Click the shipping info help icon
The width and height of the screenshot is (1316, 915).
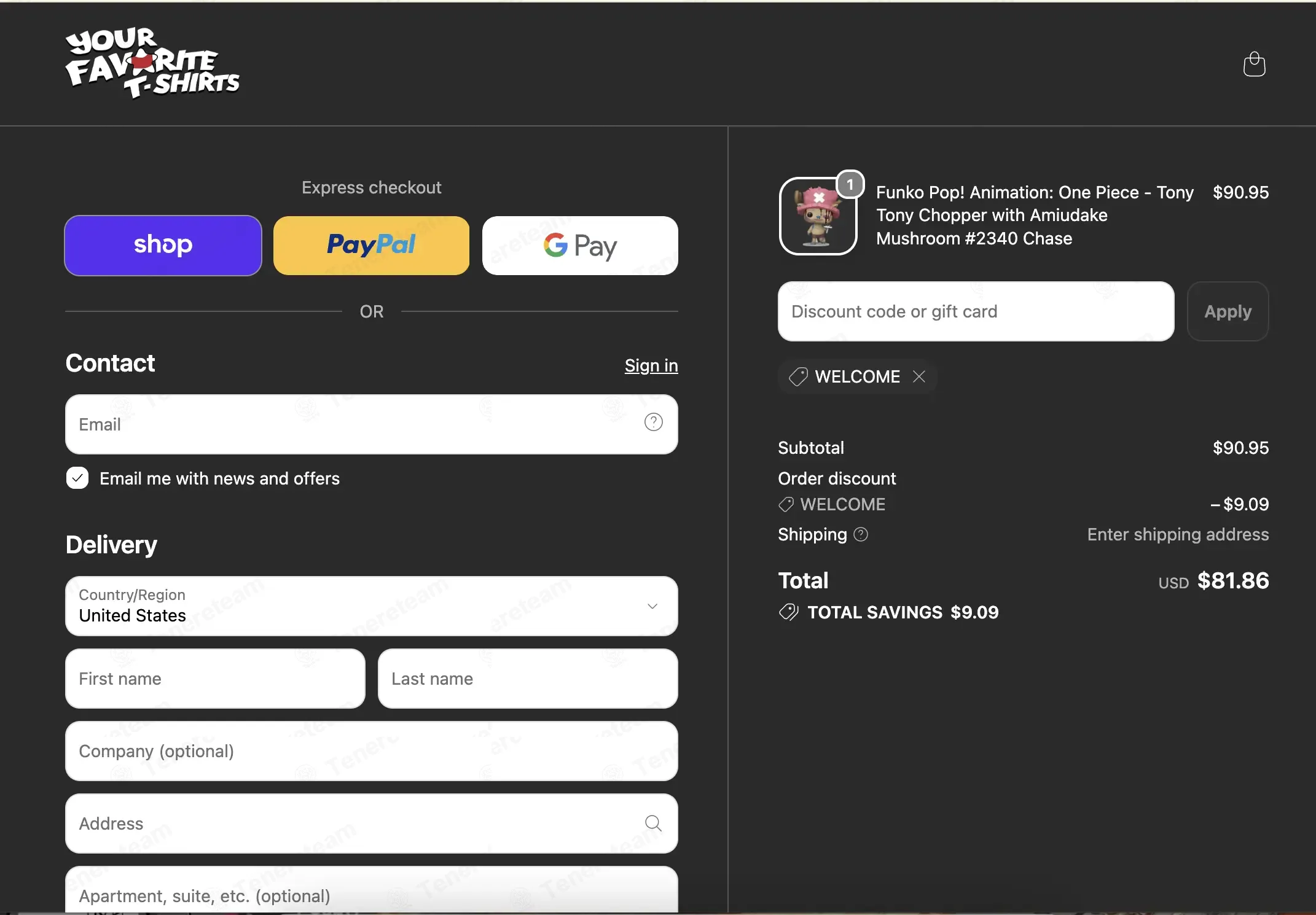(861, 534)
